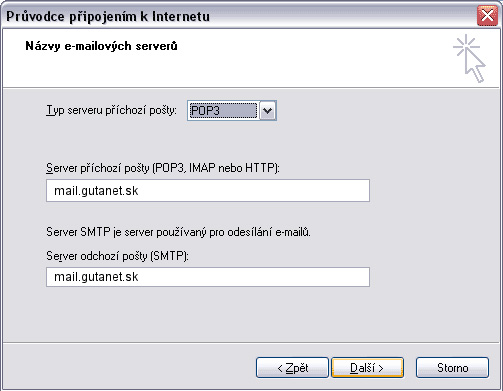Click the label Typ serveru příchozí pošty
Screen dimensions: 503x391
point(111,110)
